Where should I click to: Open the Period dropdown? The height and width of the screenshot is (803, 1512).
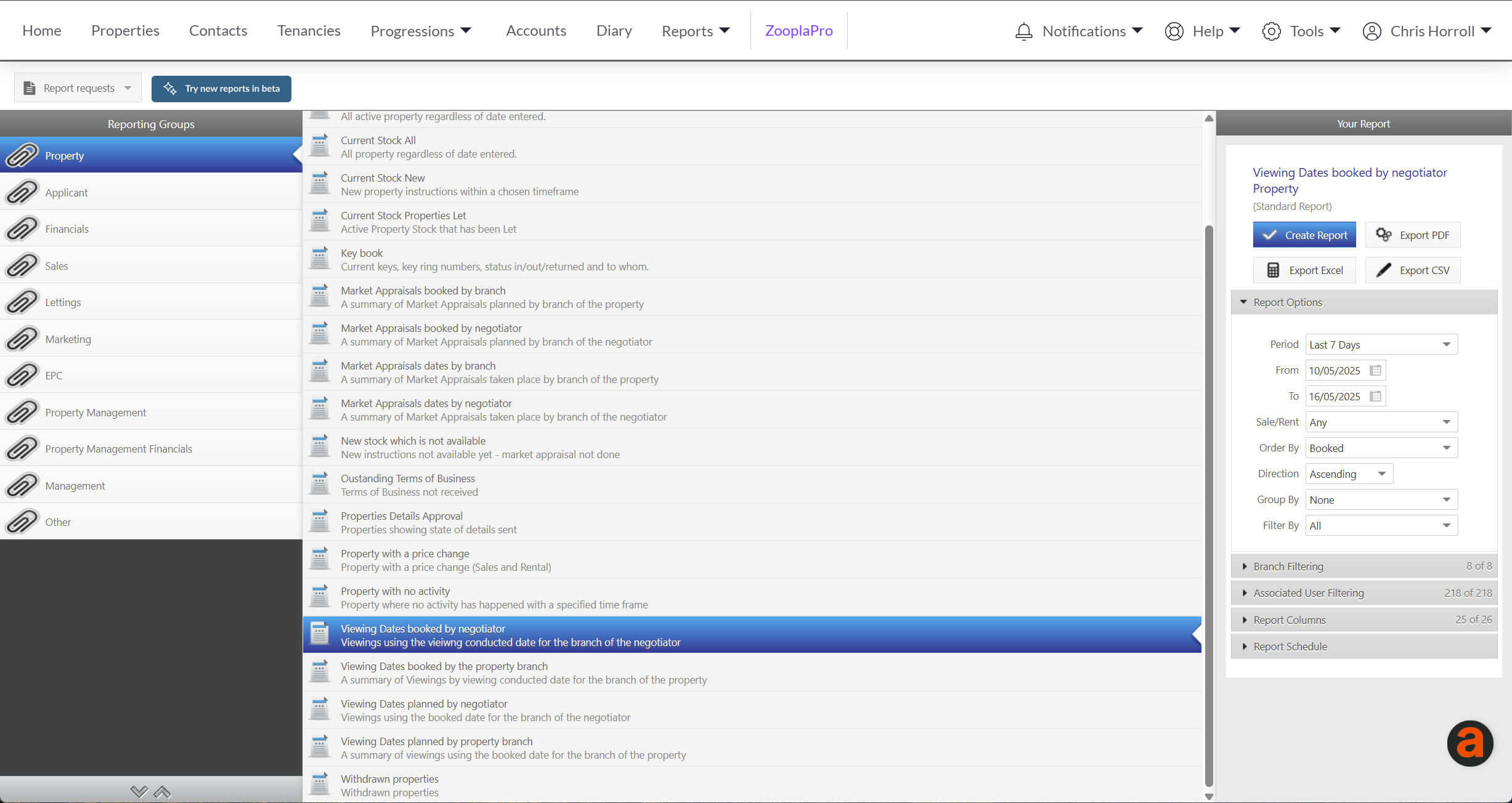(x=1381, y=344)
